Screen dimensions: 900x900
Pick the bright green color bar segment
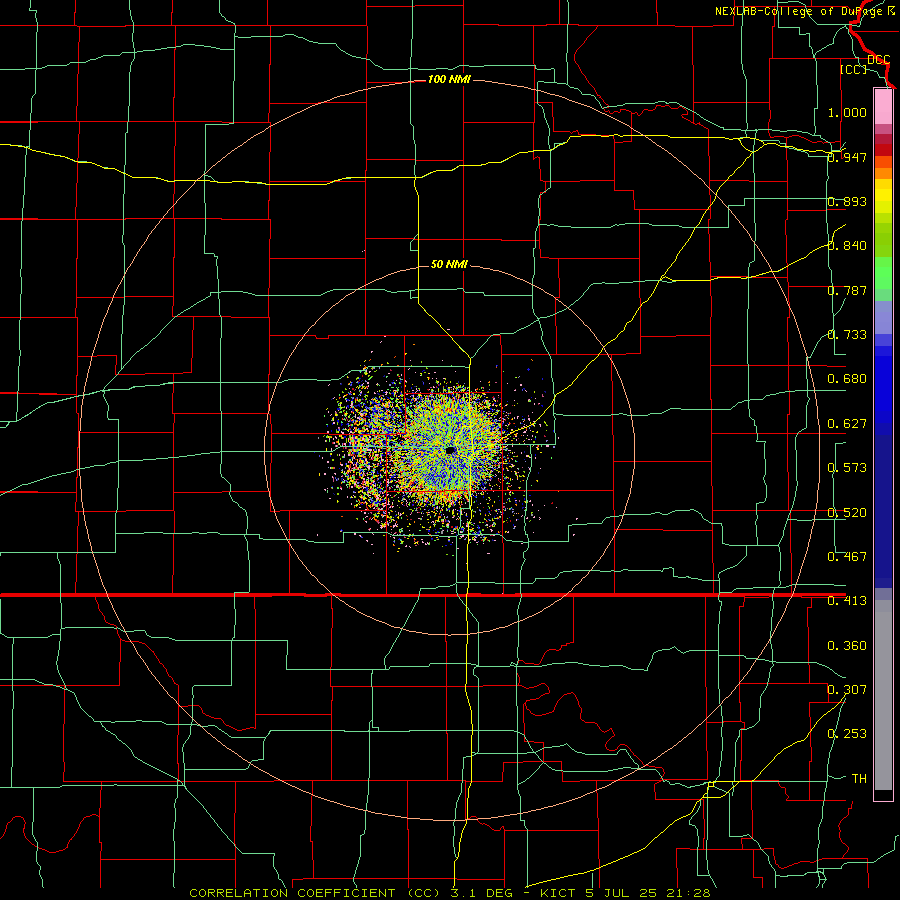coord(883,273)
